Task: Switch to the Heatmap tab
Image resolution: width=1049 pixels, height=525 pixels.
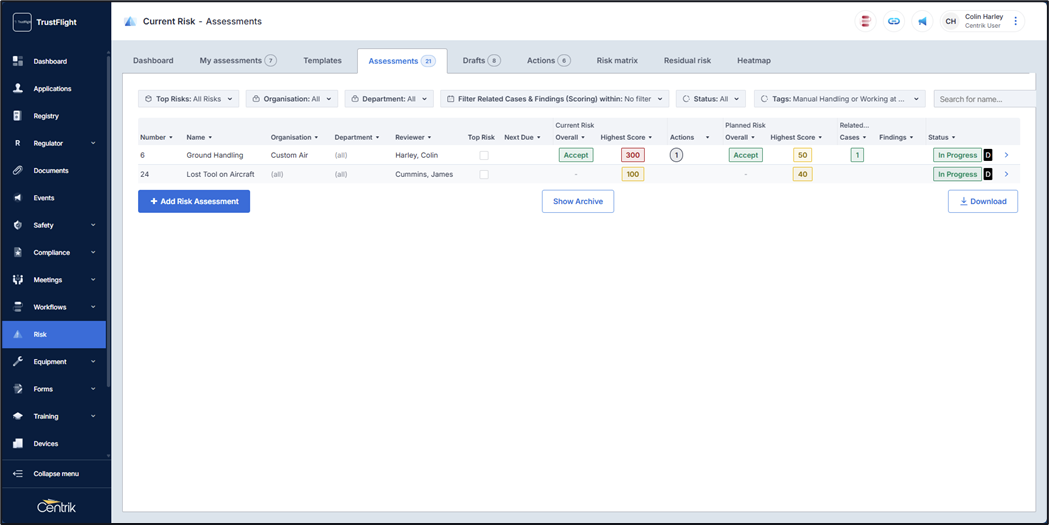Action: [753, 61]
